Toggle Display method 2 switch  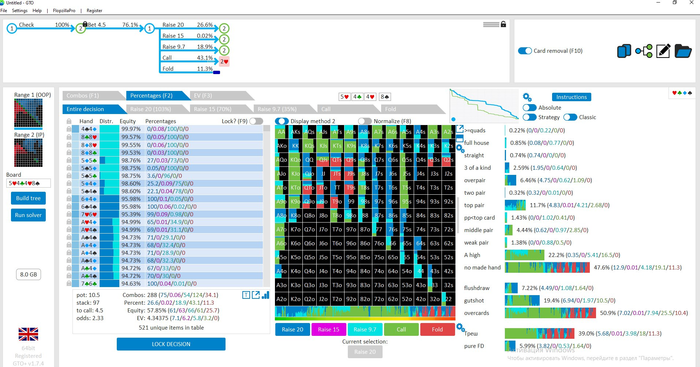tap(281, 121)
